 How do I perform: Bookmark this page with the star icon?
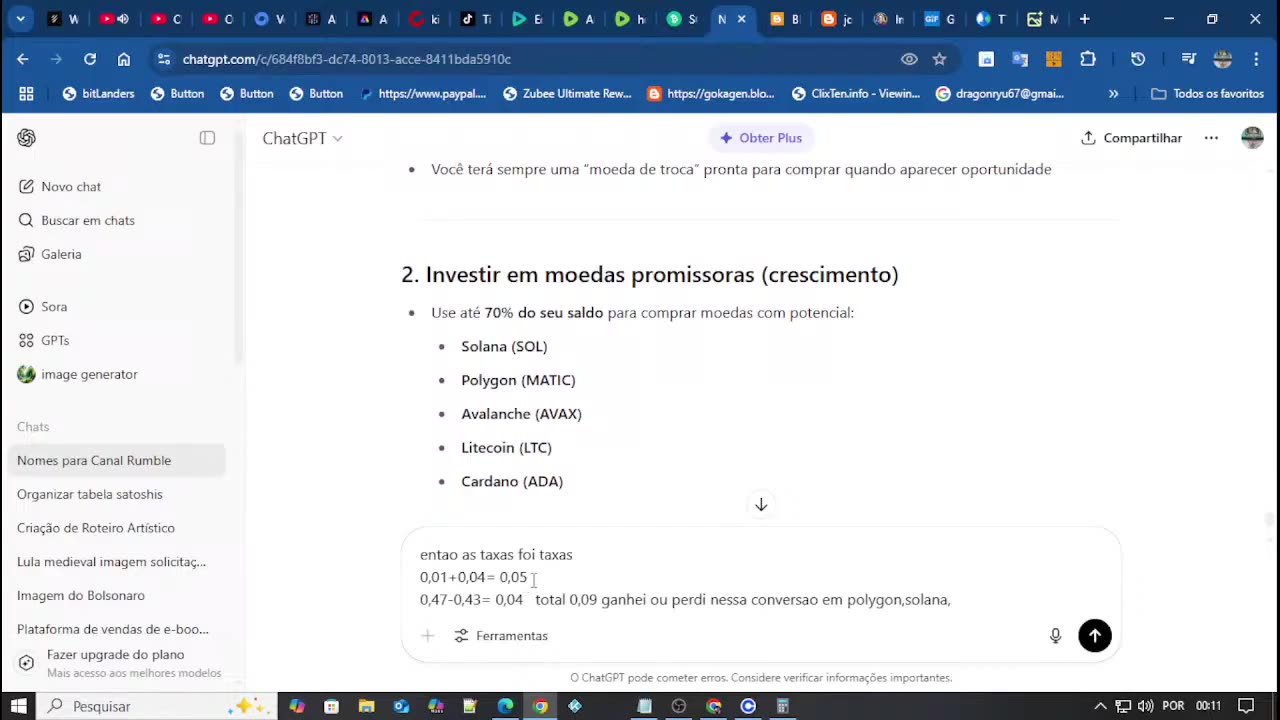(939, 59)
